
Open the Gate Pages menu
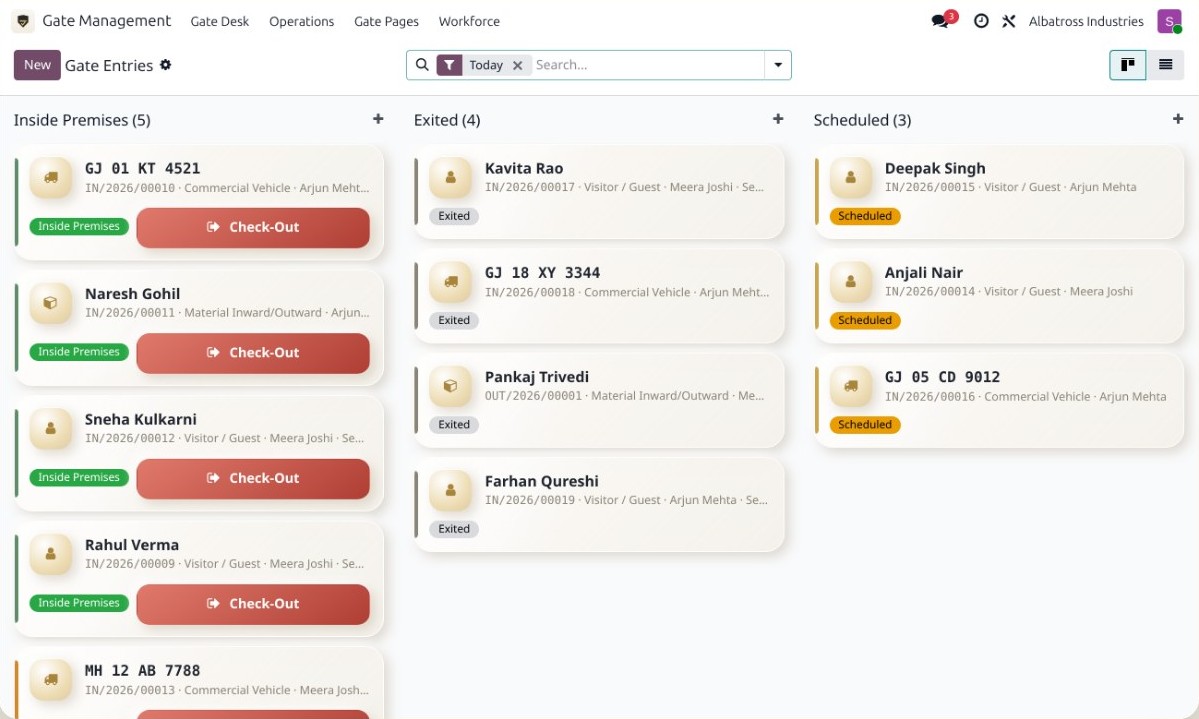click(386, 21)
